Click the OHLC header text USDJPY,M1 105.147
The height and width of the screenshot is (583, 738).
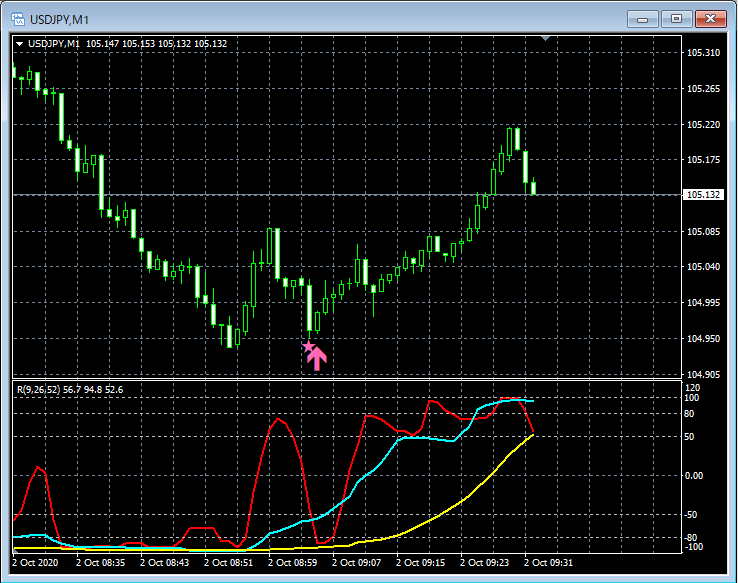74,44
